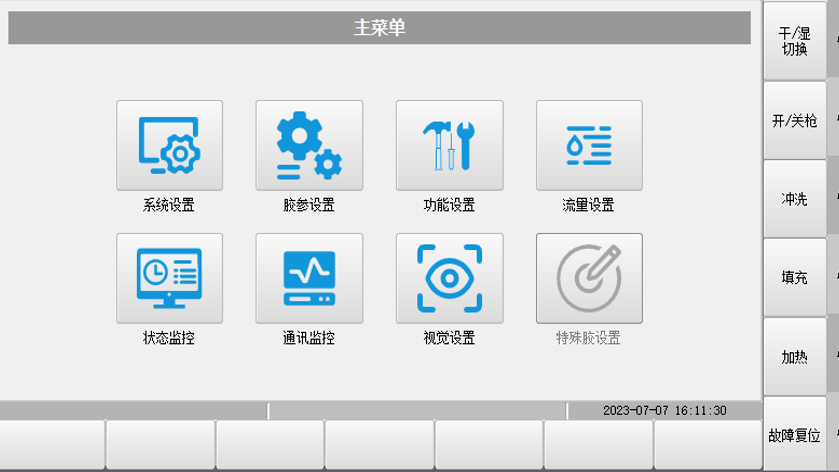Open 功能设置 hammer and wrench icon

(449, 146)
